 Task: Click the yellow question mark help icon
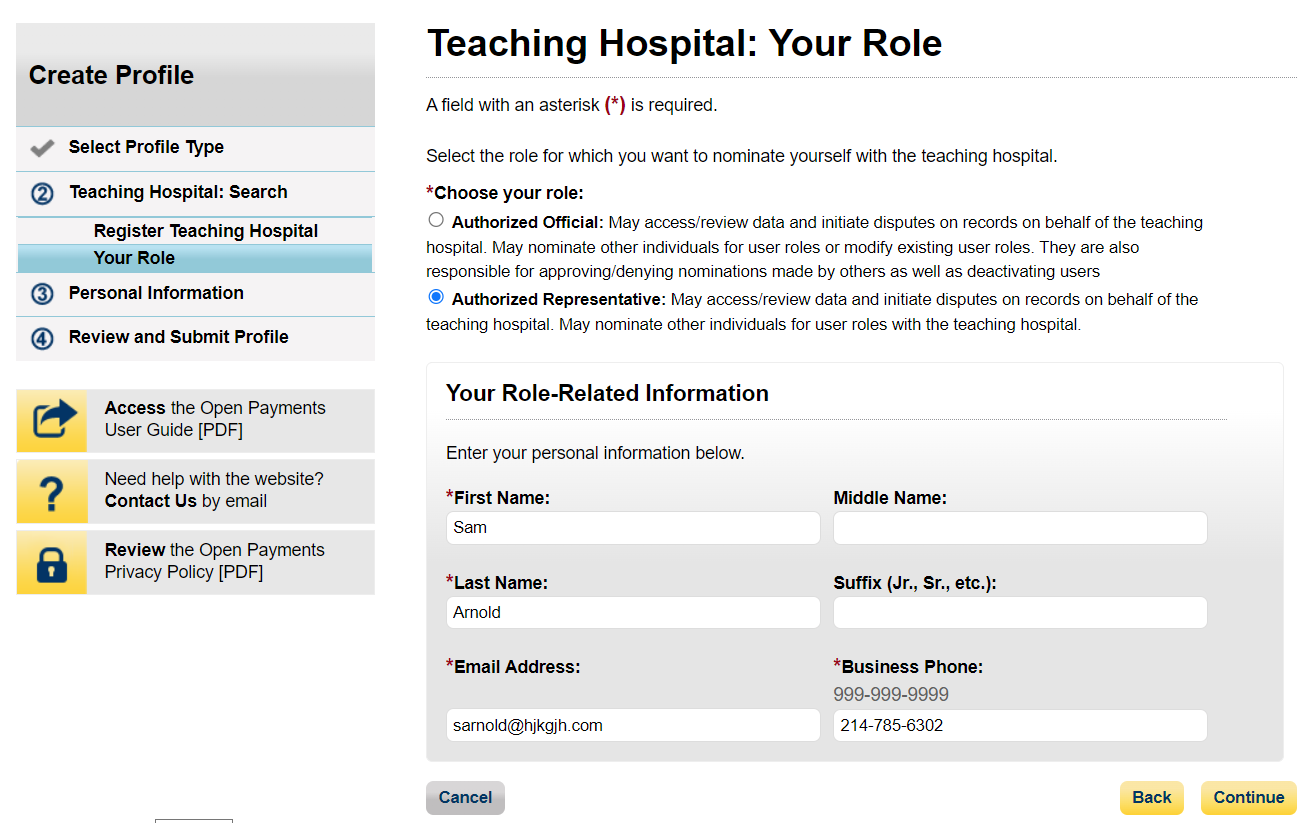pos(52,491)
